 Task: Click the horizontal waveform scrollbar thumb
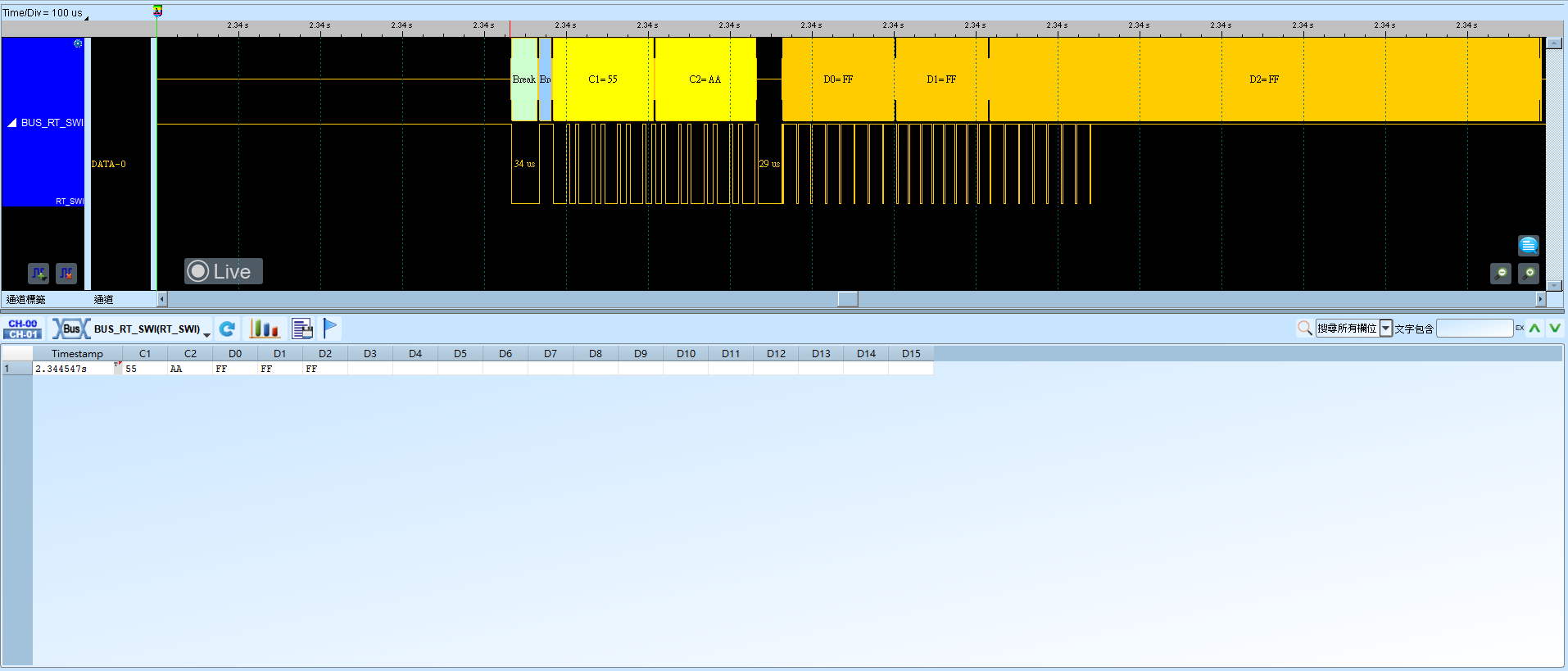(x=848, y=299)
